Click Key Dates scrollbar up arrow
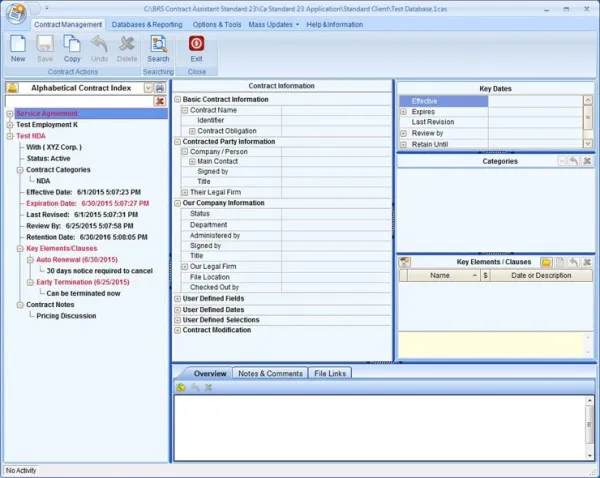Viewport: 600px width, 478px height. (x=588, y=100)
